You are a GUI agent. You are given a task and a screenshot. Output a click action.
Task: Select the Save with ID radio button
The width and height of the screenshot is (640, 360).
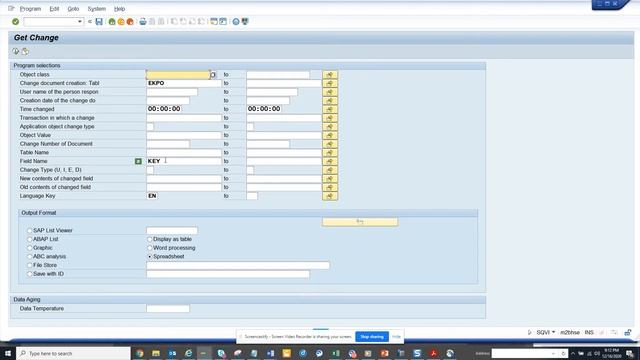pos(29,274)
